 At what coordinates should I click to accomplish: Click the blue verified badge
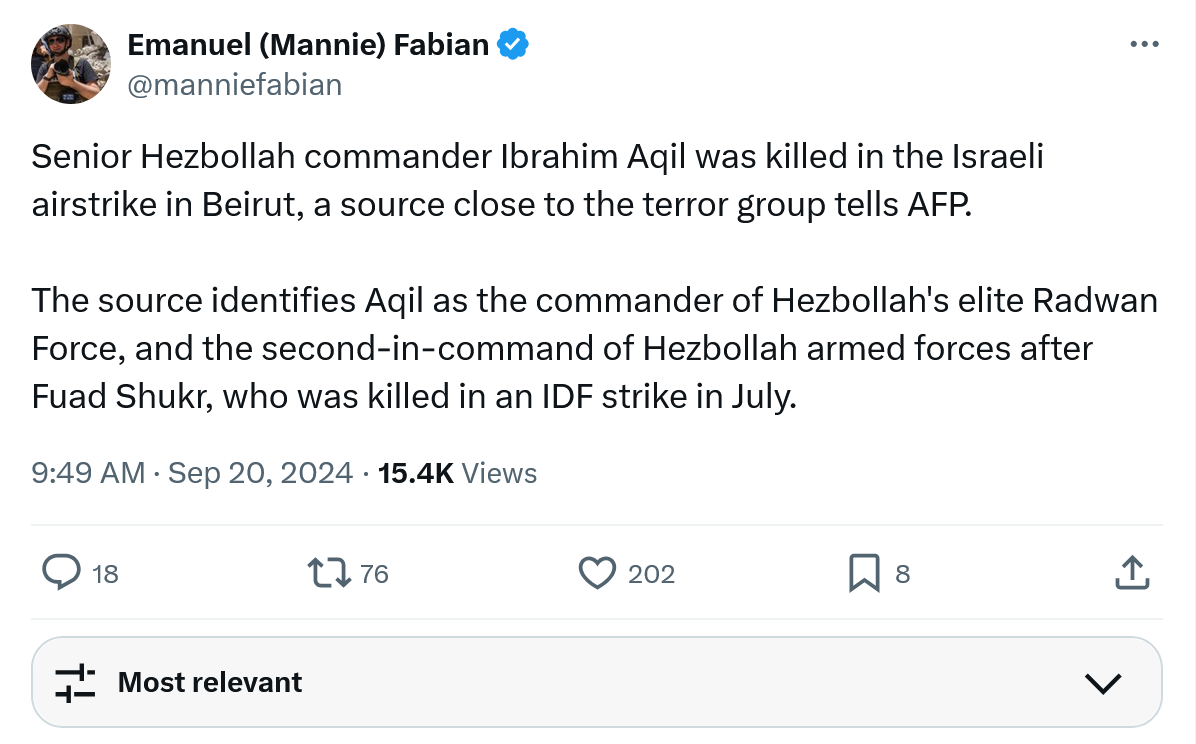(514, 45)
